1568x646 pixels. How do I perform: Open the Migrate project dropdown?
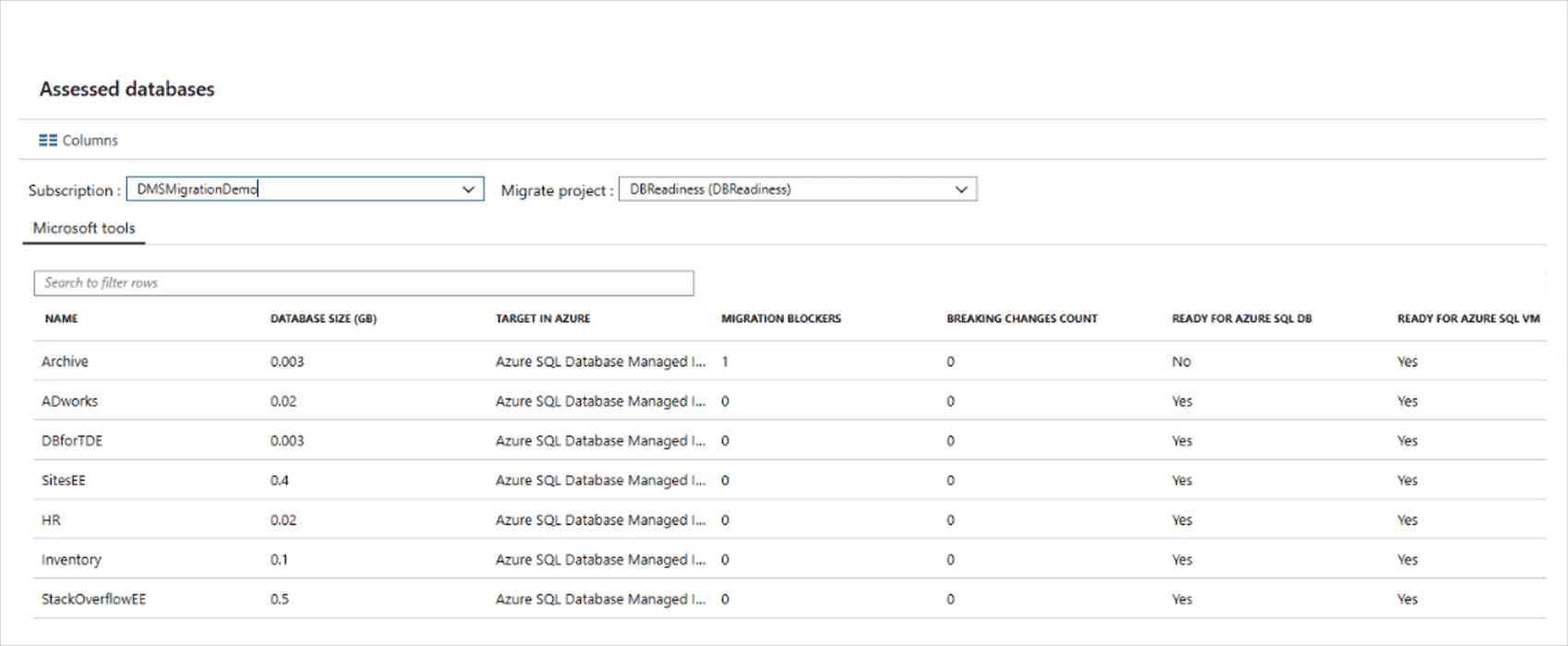tap(798, 189)
